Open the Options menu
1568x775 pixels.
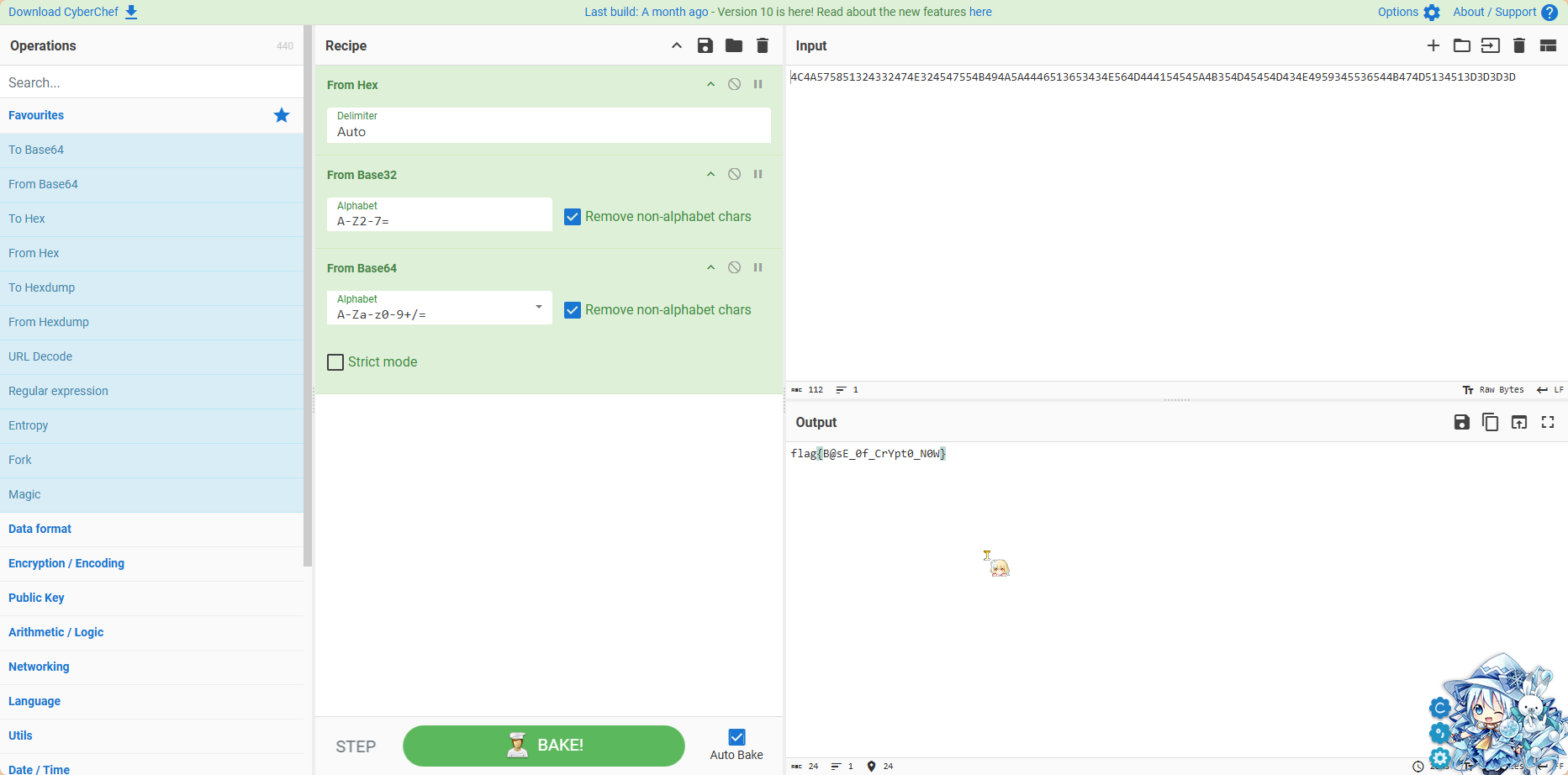click(x=1408, y=12)
